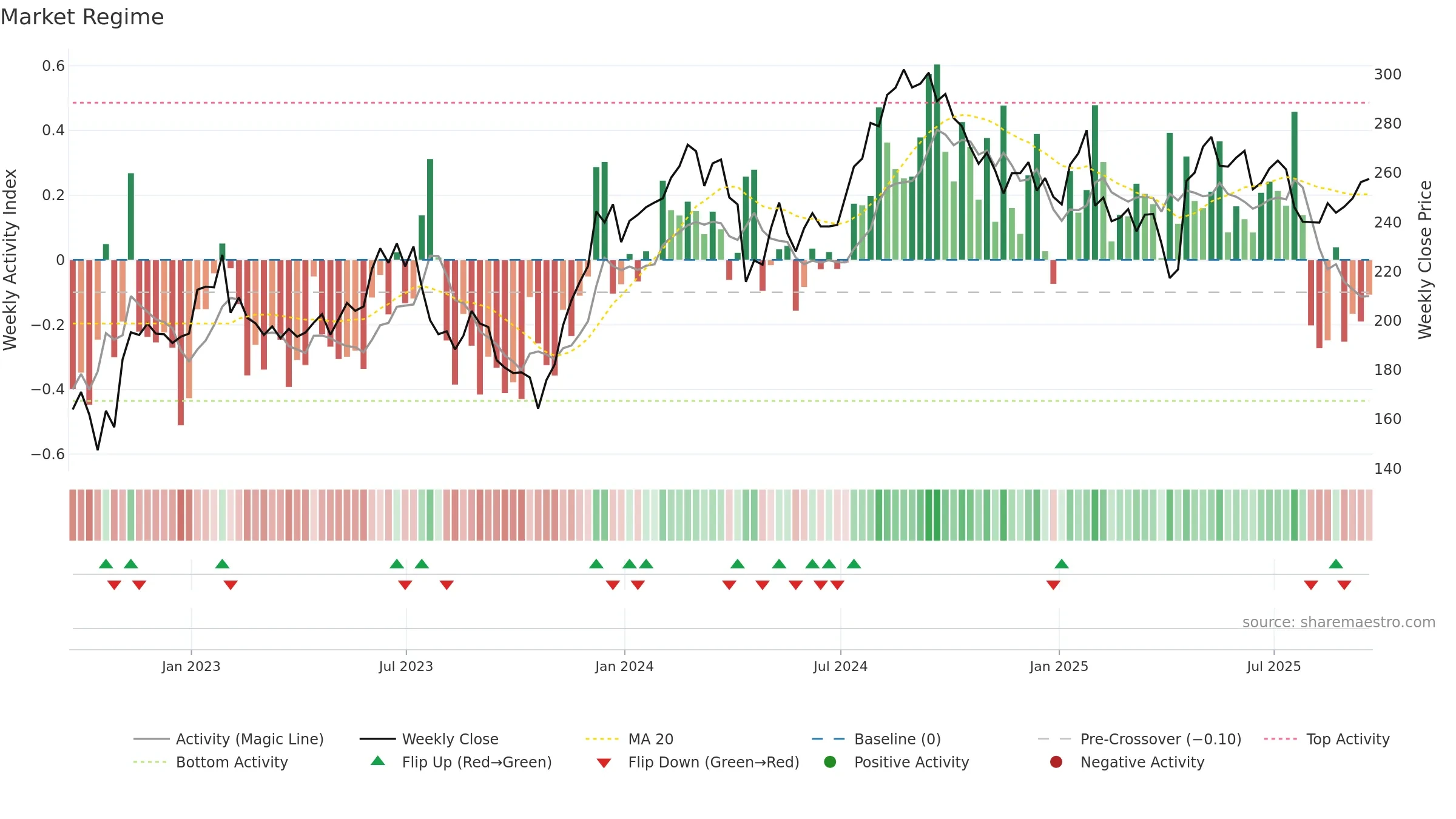The width and height of the screenshot is (1456, 819).
Task: Toggle the Activity (Magic Line) legend entry
Action: [x=229, y=739]
